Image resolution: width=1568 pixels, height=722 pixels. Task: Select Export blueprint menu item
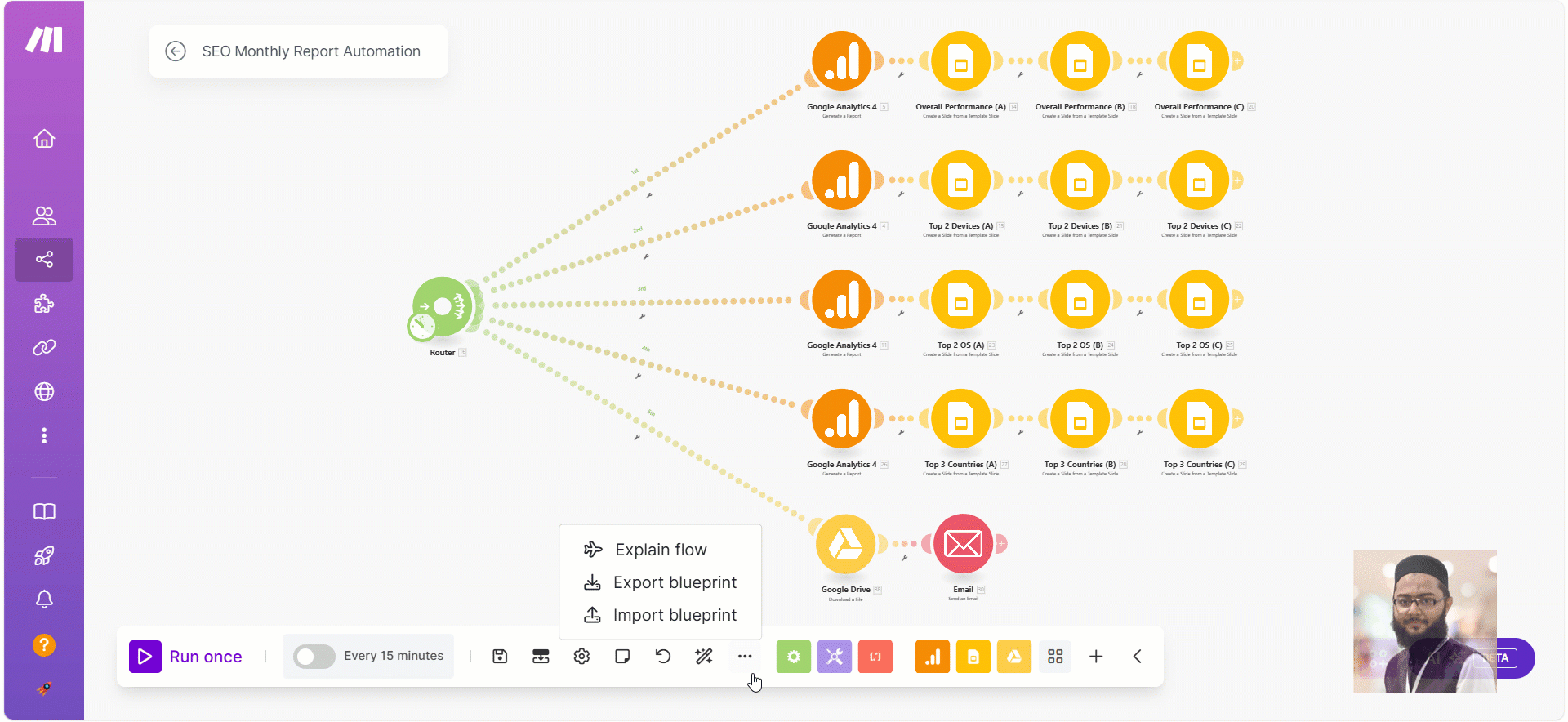click(x=661, y=582)
